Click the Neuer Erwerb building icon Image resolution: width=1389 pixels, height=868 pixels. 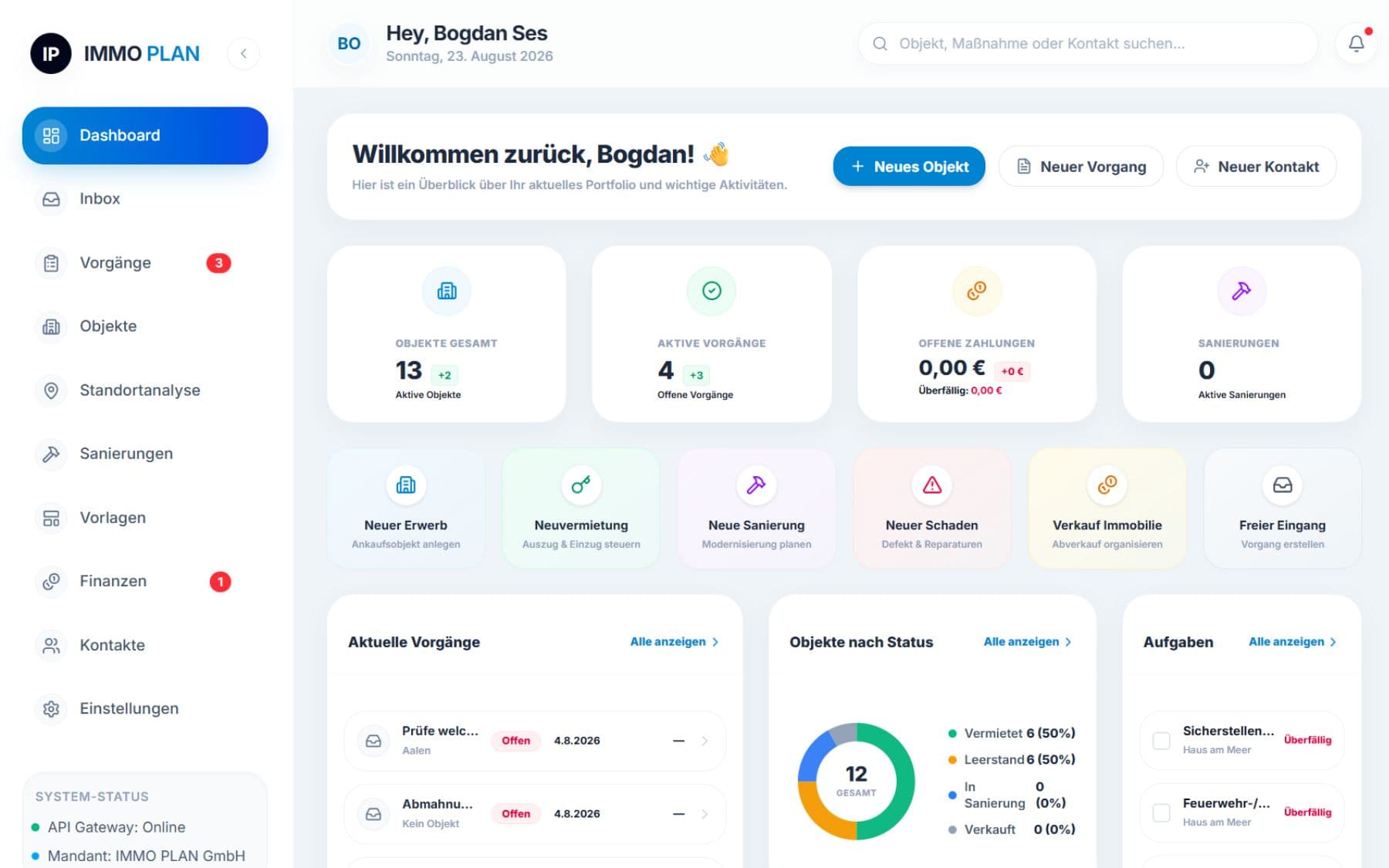coord(406,485)
